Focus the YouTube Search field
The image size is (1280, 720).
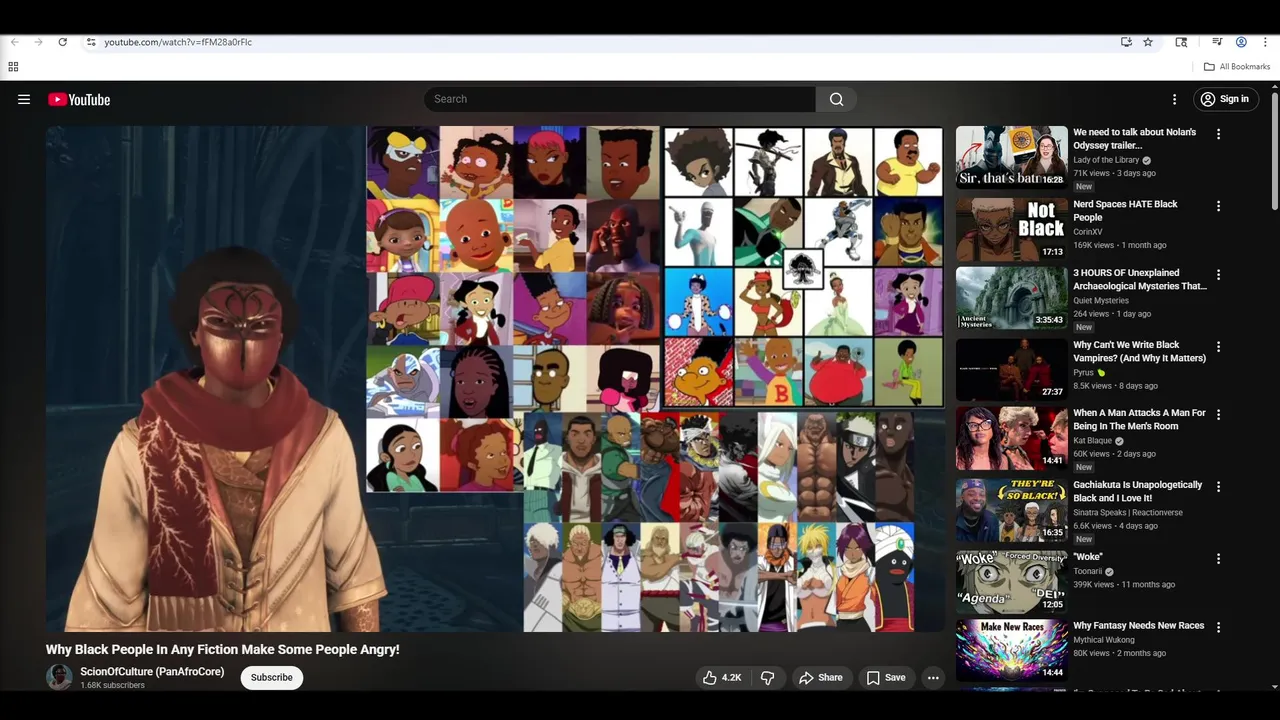pos(620,99)
